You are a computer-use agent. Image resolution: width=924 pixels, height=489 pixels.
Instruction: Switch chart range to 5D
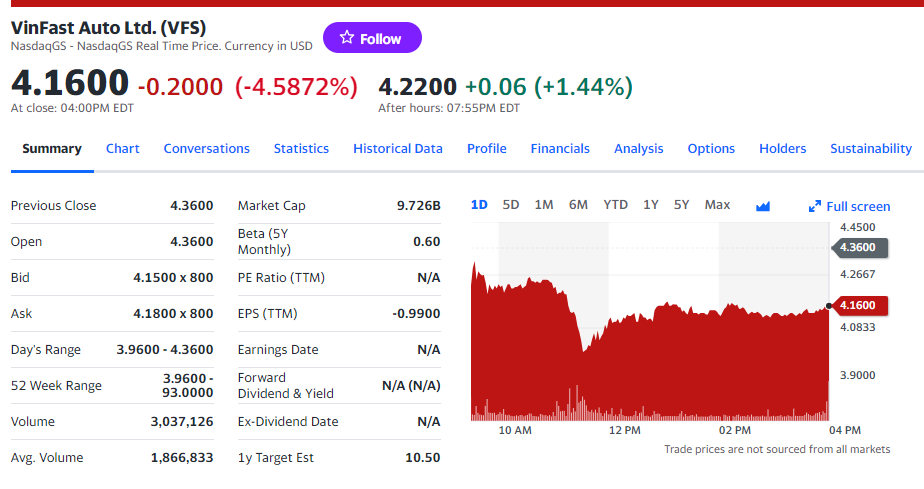[x=511, y=205]
